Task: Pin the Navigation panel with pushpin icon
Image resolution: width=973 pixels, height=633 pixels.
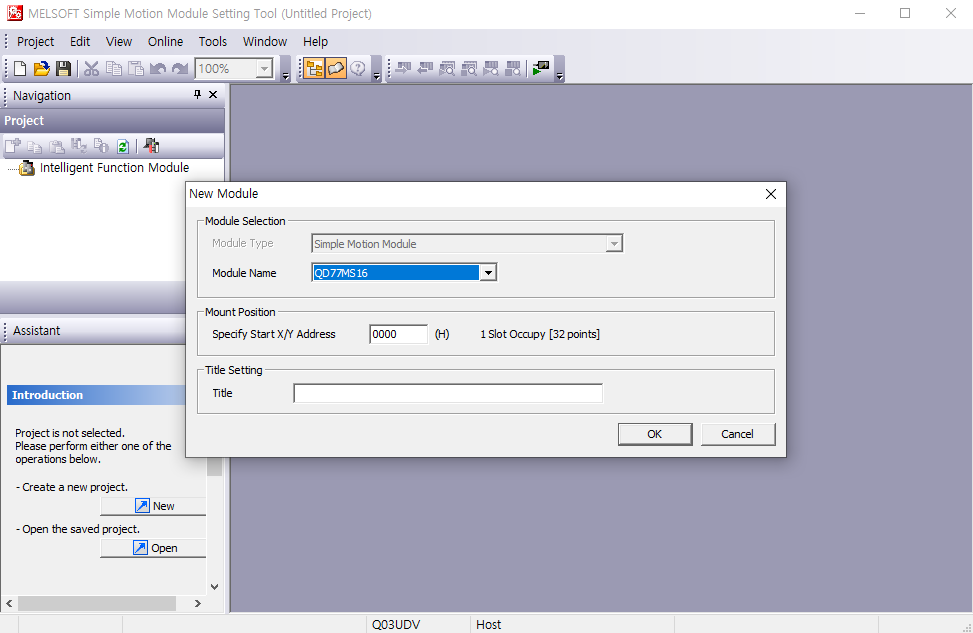Action: click(197, 94)
